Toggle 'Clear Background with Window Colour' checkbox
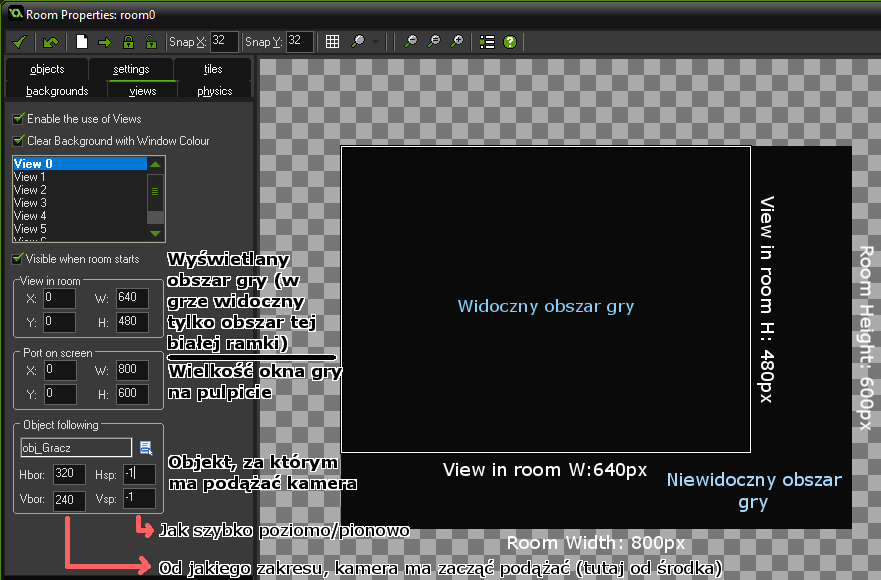 pyautogui.click(x=18, y=141)
